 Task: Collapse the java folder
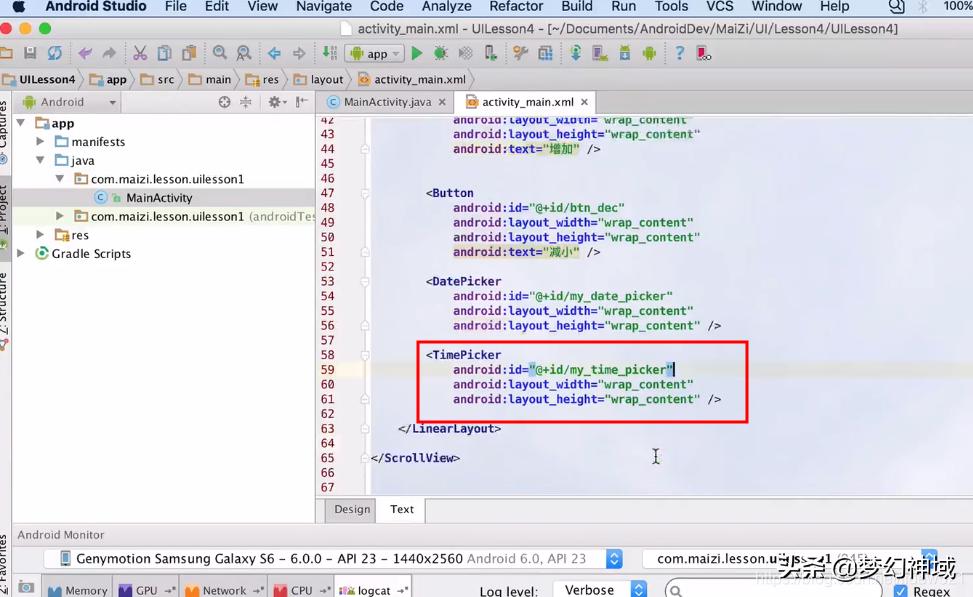click(x=40, y=160)
